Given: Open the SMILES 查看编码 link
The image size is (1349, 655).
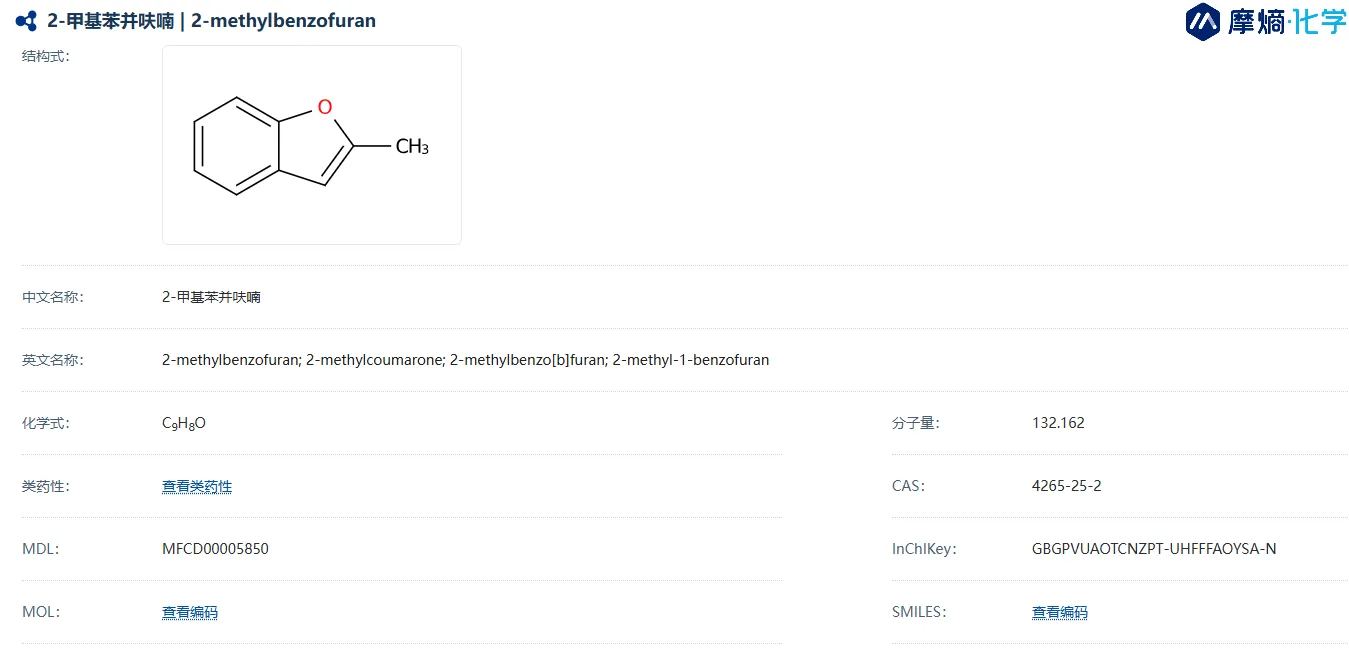Looking at the screenshot, I should tap(1060, 613).
